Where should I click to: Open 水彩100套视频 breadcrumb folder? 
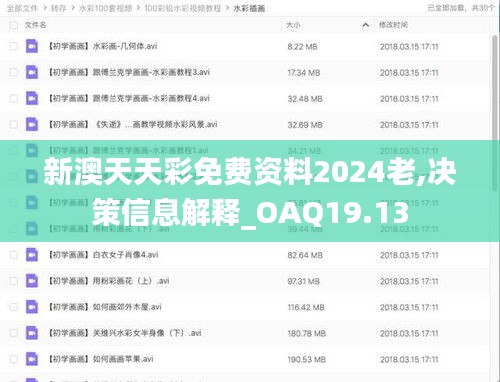(105, 8)
